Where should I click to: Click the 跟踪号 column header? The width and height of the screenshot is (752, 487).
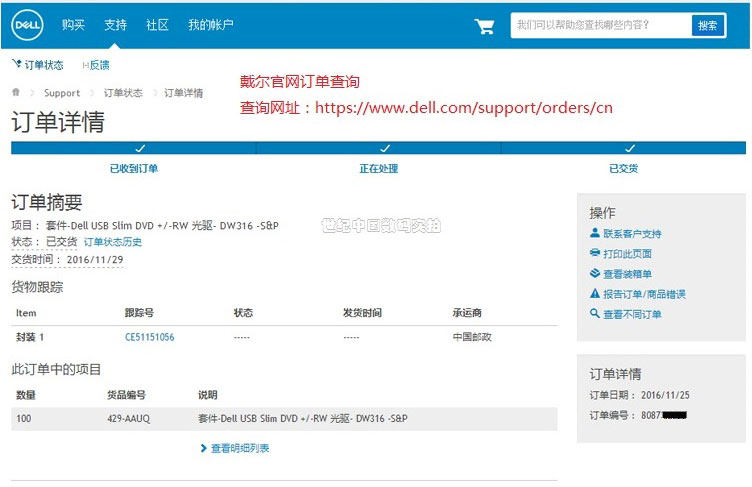(139, 313)
